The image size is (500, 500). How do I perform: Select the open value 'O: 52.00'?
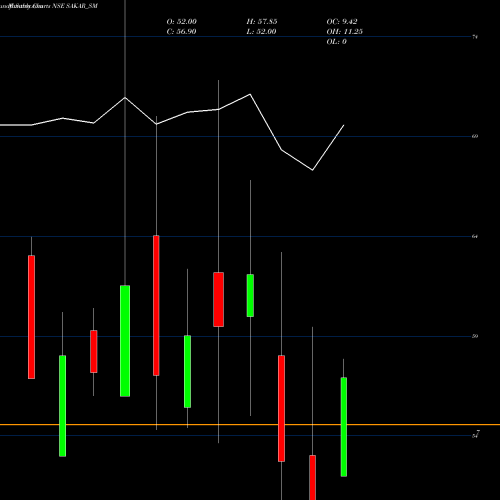(x=182, y=22)
